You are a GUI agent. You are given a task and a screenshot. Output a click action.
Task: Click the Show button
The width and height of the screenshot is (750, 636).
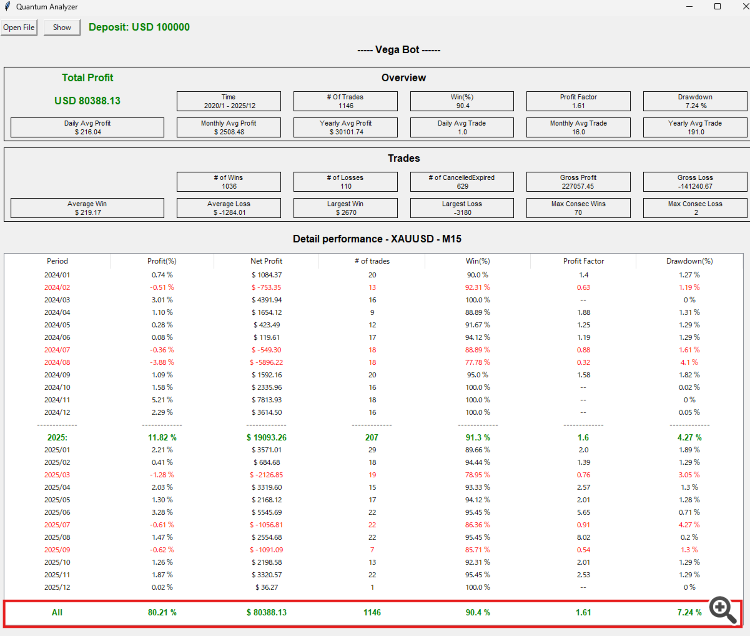point(62,27)
